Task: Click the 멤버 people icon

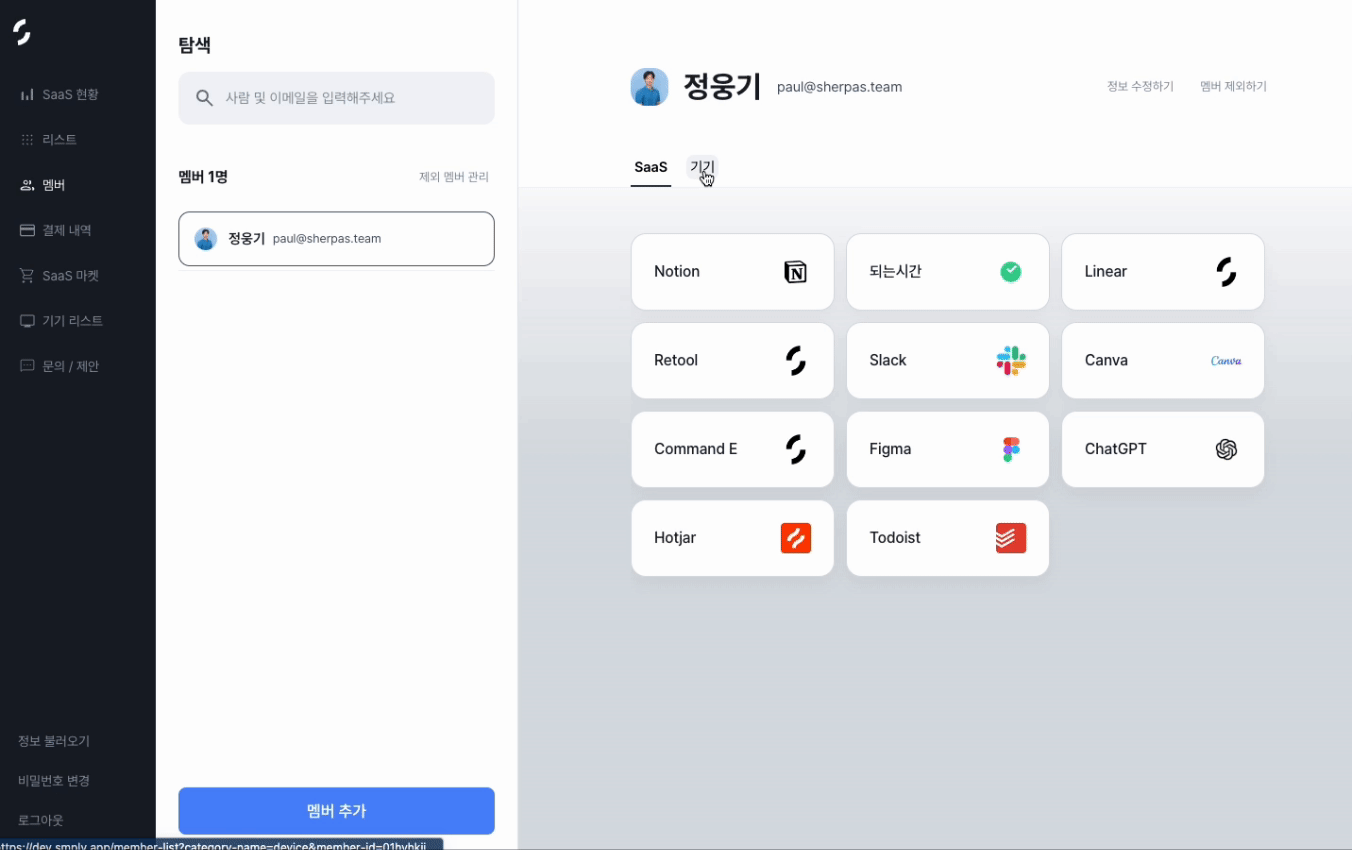Action: click(27, 185)
